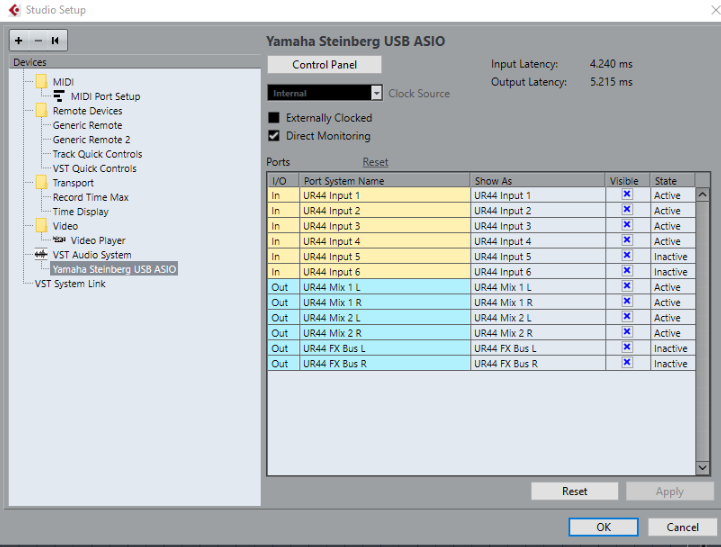Select Generic Remote 2 in devices tree
This screenshot has width=721, height=547.
click(x=91, y=140)
